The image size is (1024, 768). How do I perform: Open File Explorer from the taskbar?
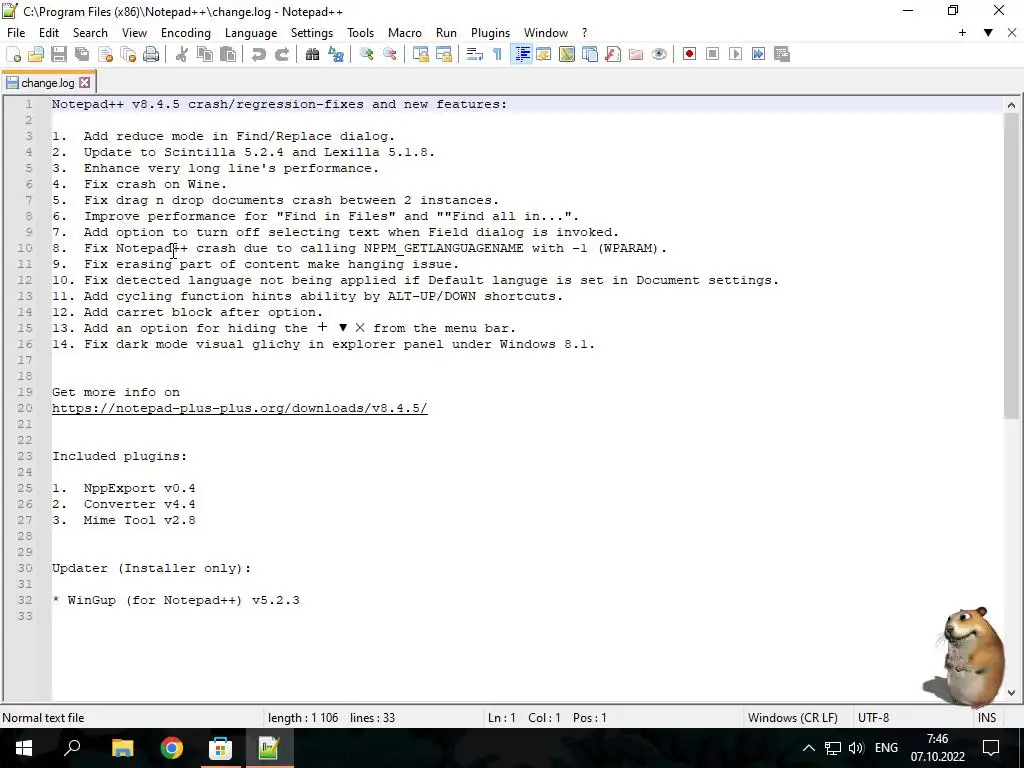(x=122, y=748)
